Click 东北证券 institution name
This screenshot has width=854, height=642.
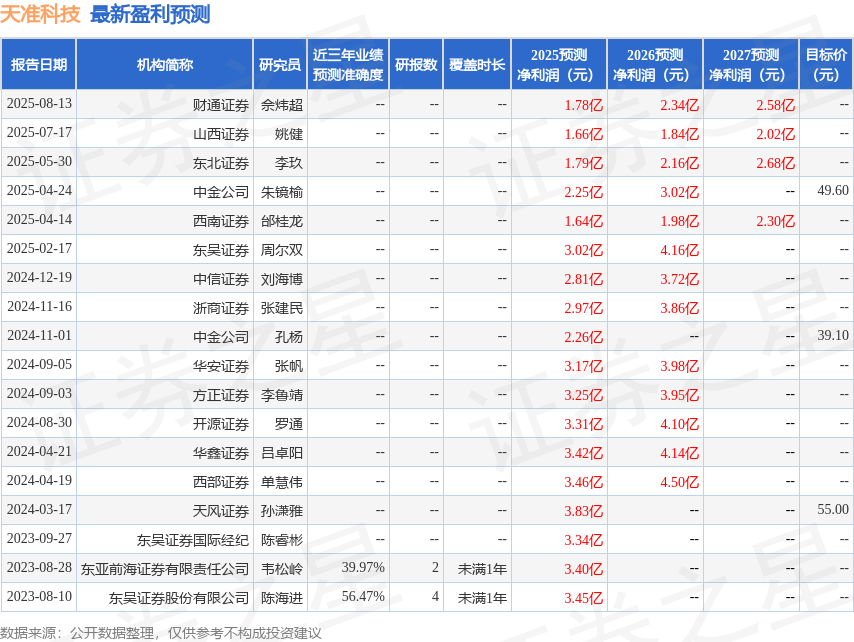click(221, 163)
